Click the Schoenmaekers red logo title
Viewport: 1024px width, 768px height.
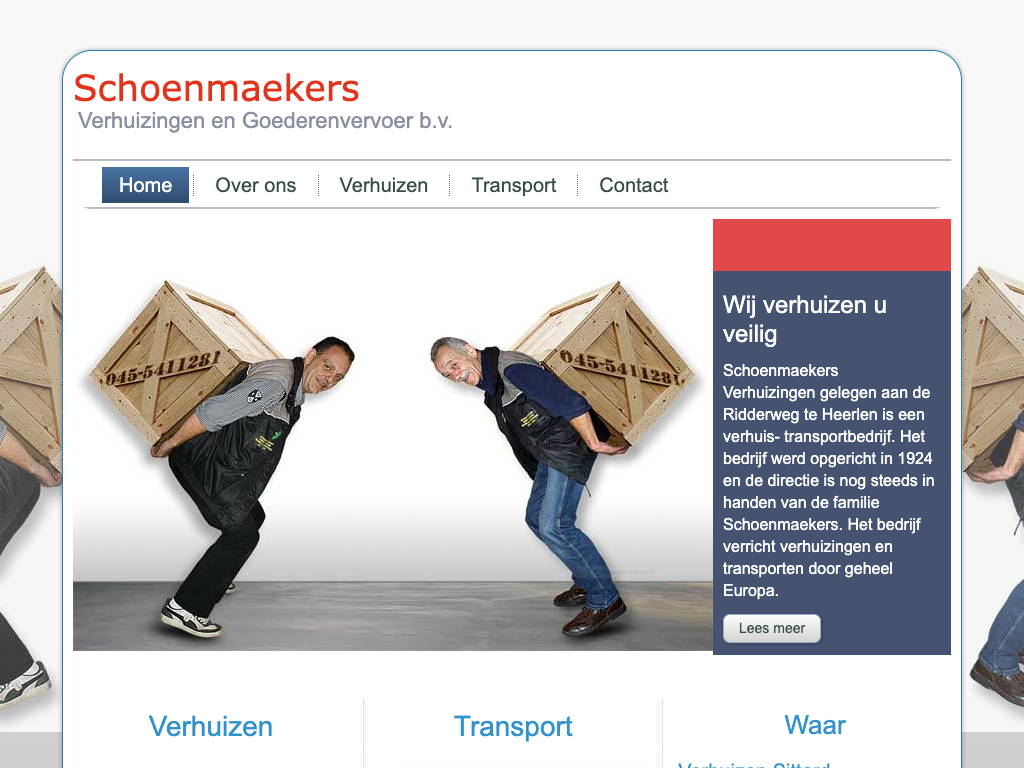(216, 88)
